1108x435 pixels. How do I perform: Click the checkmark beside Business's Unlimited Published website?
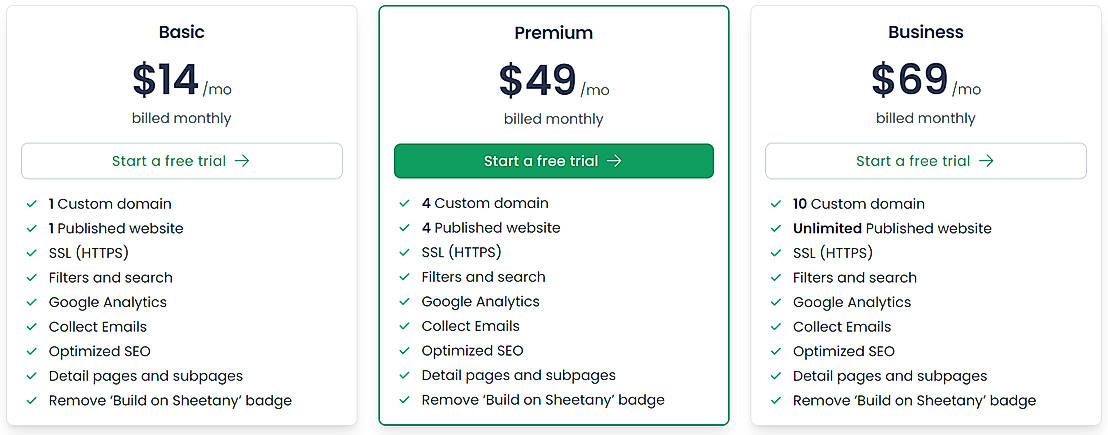776,229
